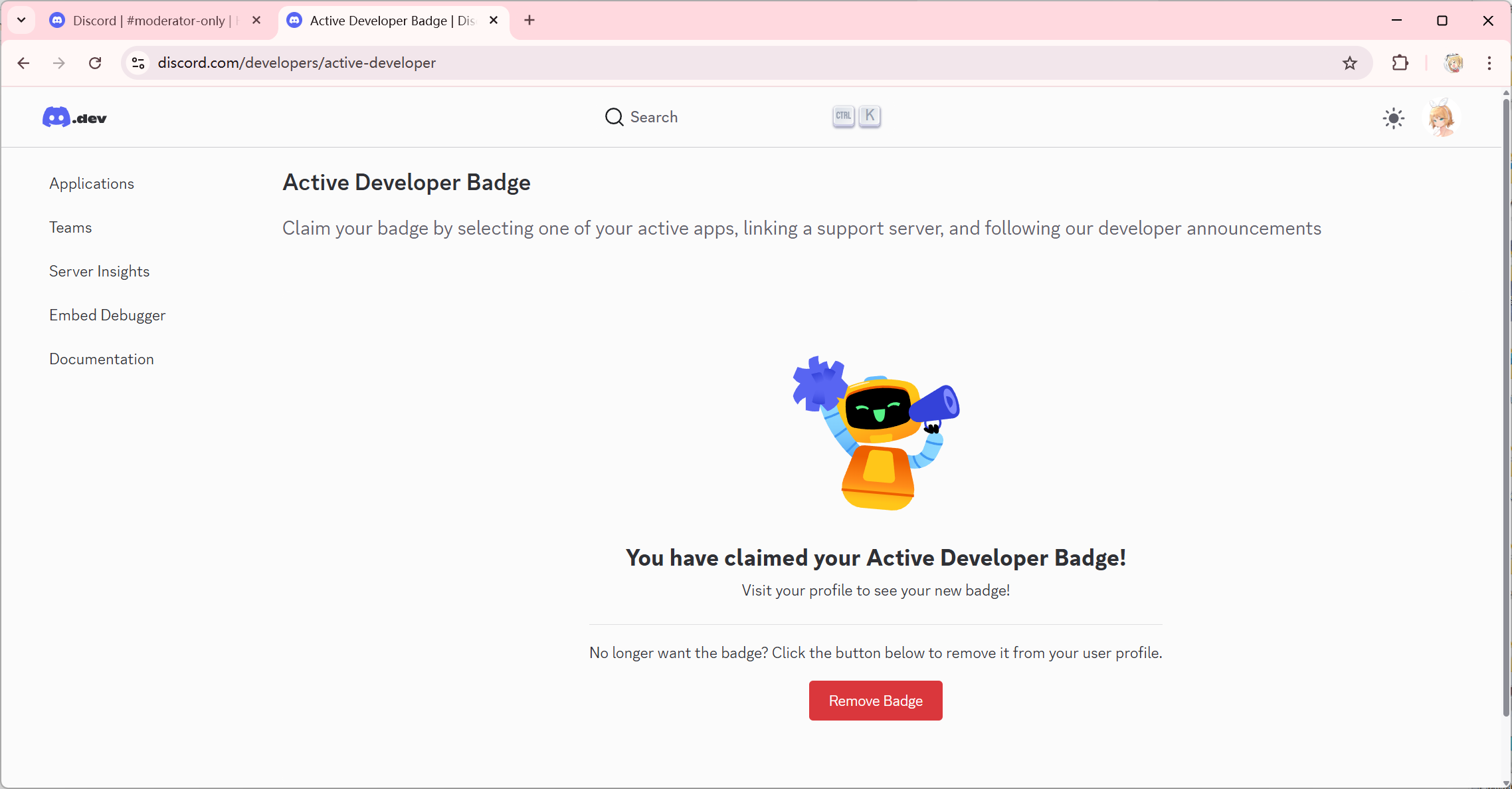Screen dimensions: 1512x789
Task: Focus the Search field in the header
Action: tap(743, 117)
